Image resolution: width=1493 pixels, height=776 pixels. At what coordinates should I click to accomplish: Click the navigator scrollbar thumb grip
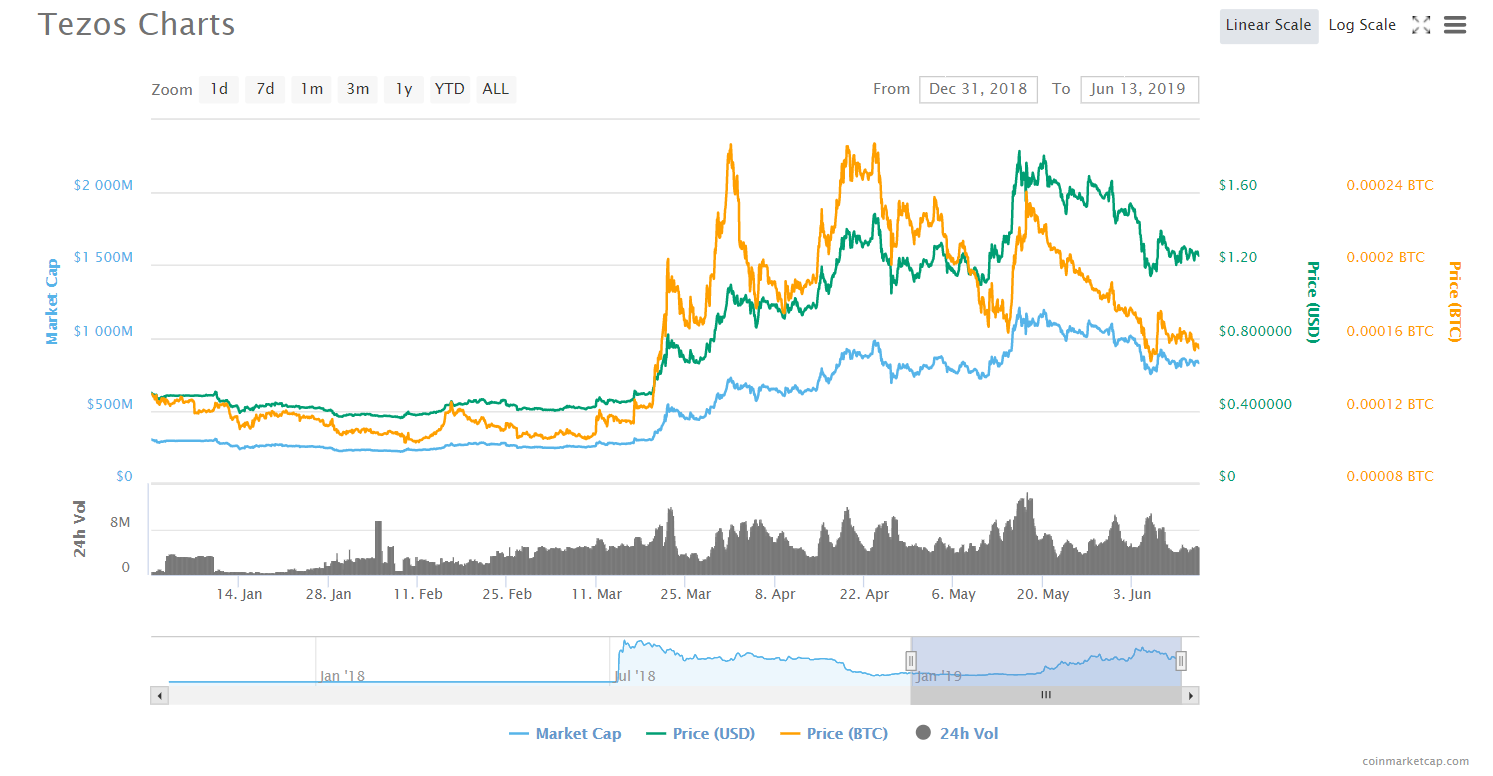click(1046, 695)
